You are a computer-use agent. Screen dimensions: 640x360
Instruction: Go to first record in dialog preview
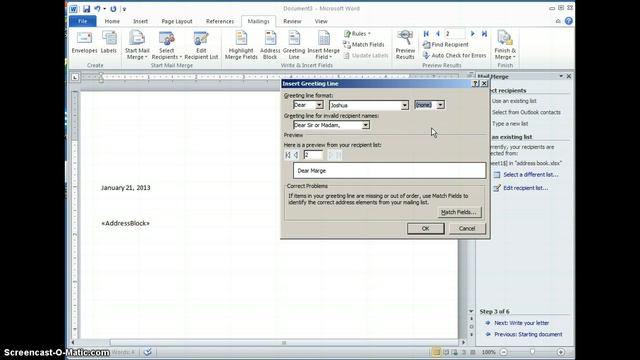(288, 155)
